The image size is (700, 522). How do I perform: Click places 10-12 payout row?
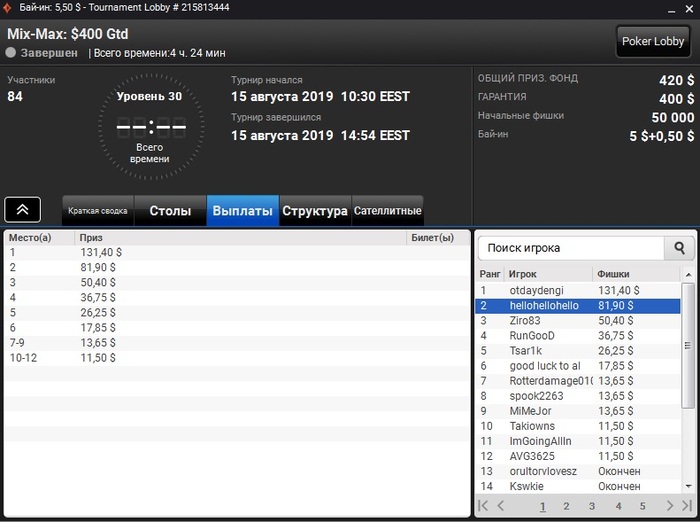[238, 358]
